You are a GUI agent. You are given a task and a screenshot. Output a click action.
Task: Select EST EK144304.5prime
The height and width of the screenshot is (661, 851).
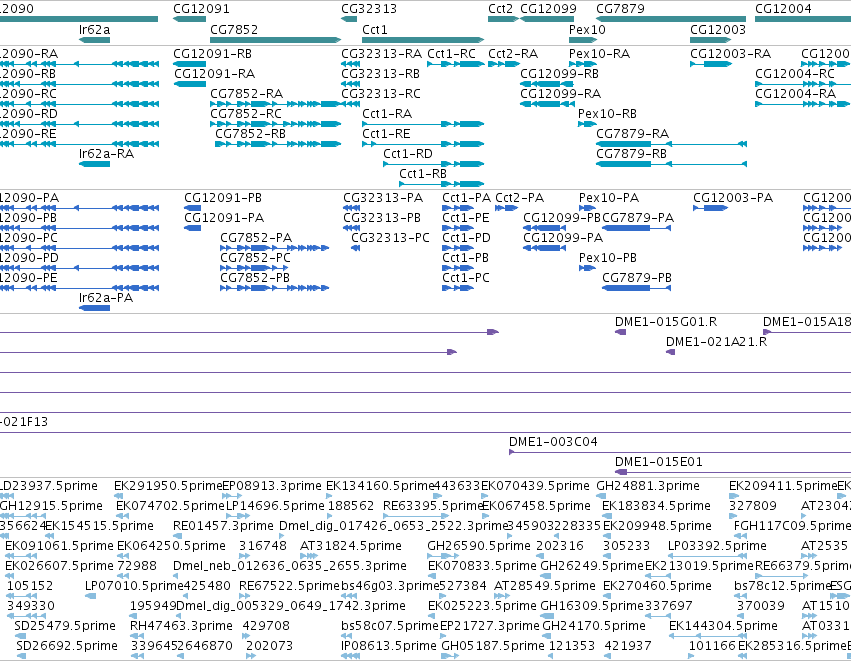(707, 636)
